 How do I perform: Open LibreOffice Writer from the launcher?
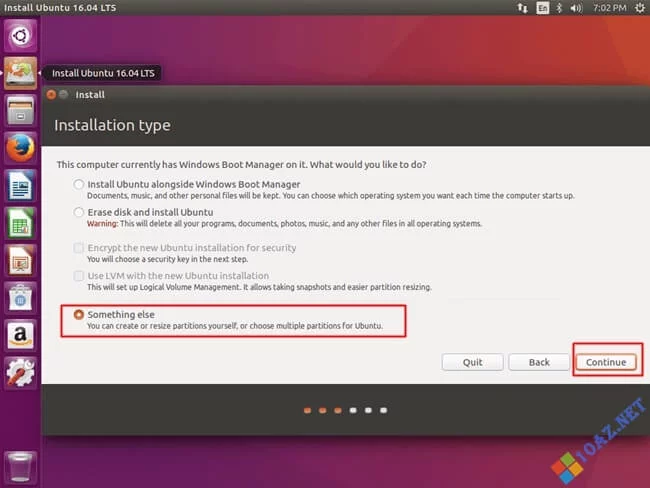point(20,185)
